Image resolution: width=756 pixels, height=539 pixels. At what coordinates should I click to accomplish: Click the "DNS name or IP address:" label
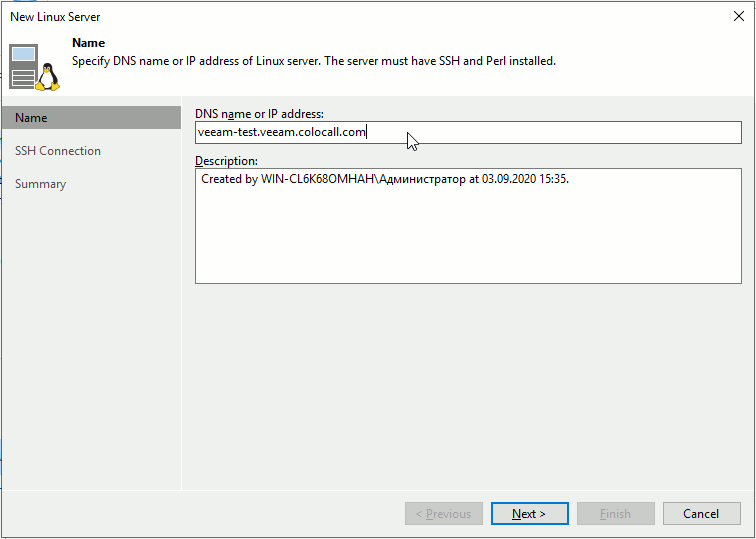[x=259, y=114]
